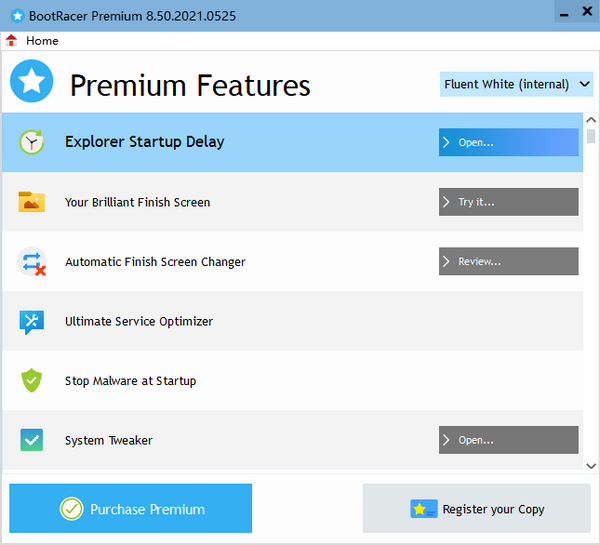Click the Explorer Startup Delay clock icon

32,142
